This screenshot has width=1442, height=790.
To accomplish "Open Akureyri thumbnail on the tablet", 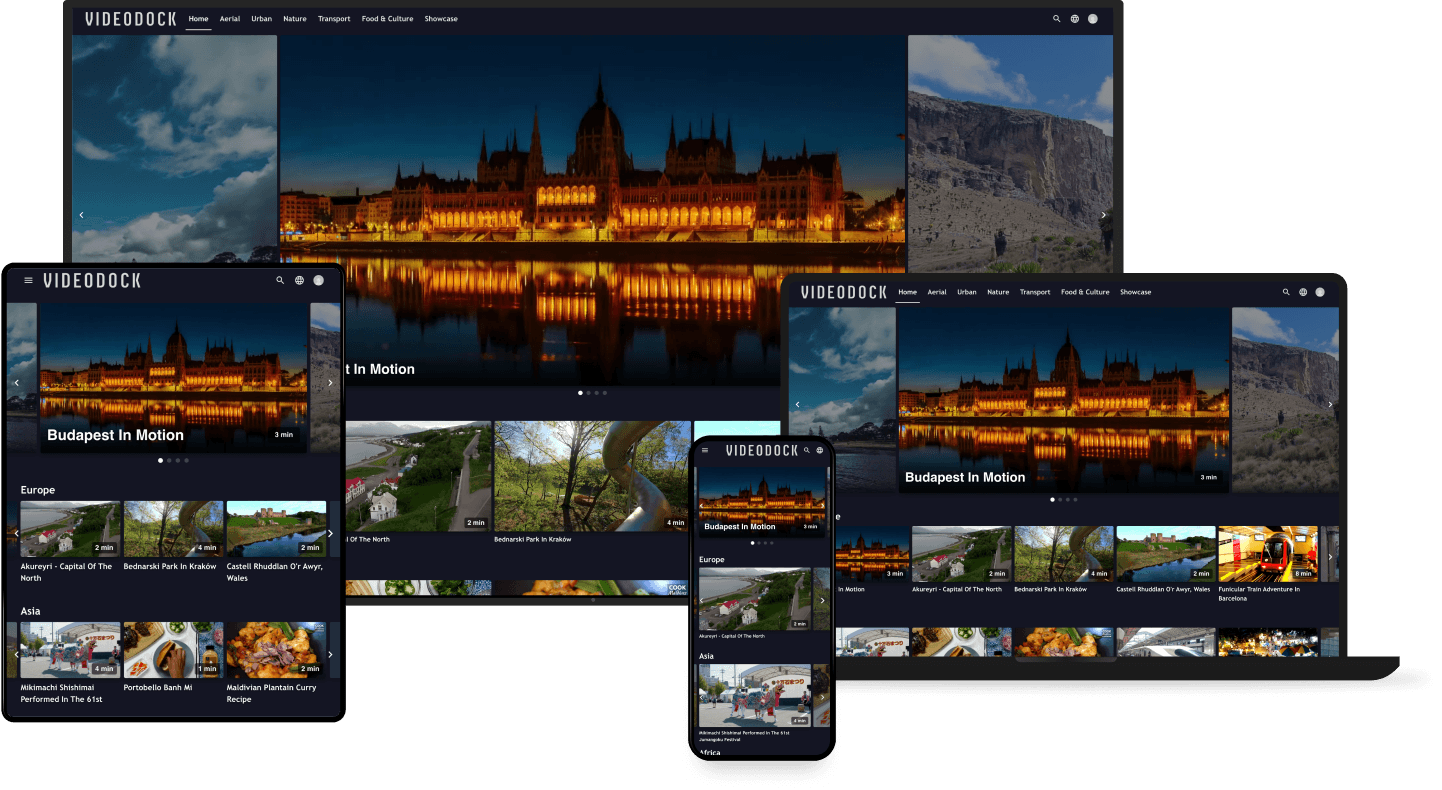I will pyautogui.click(x=70, y=529).
